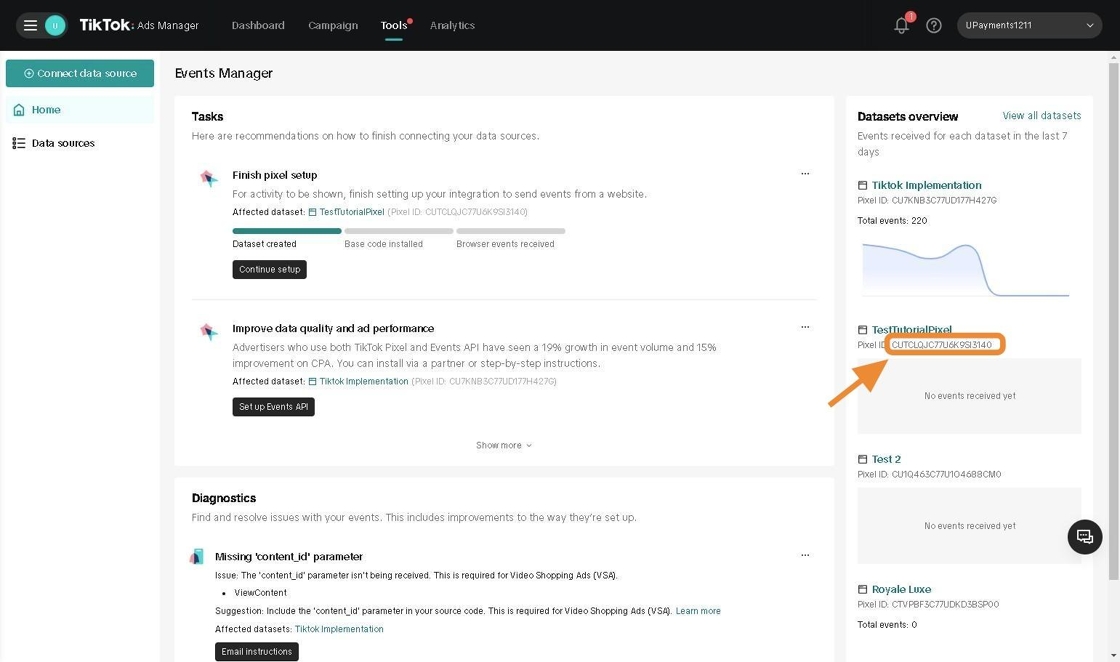Click the ViewContent bullet item
The image size is (1120, 662).
click(x=260, y=593)
